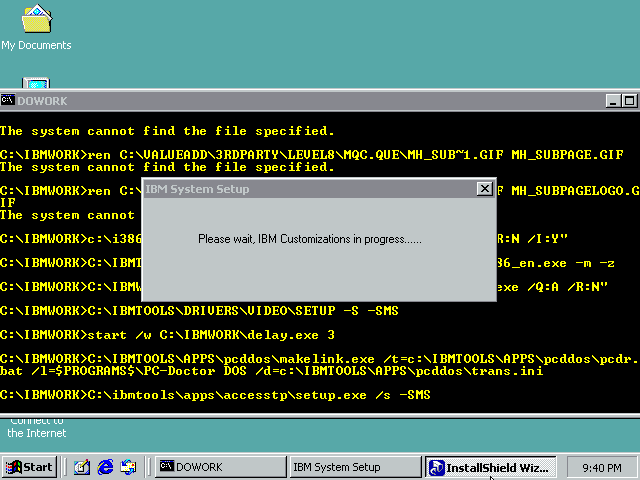Click the DOWORK window title bar
Screen dimensions: 640x480
click(x=300, y=101)
